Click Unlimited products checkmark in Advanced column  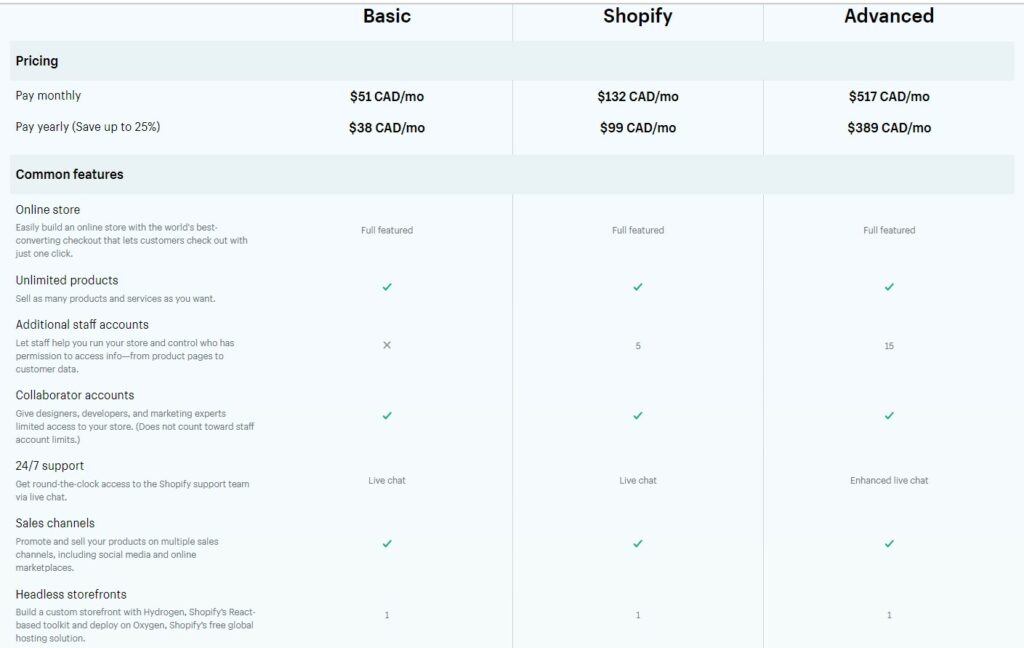tap(889, 287)
